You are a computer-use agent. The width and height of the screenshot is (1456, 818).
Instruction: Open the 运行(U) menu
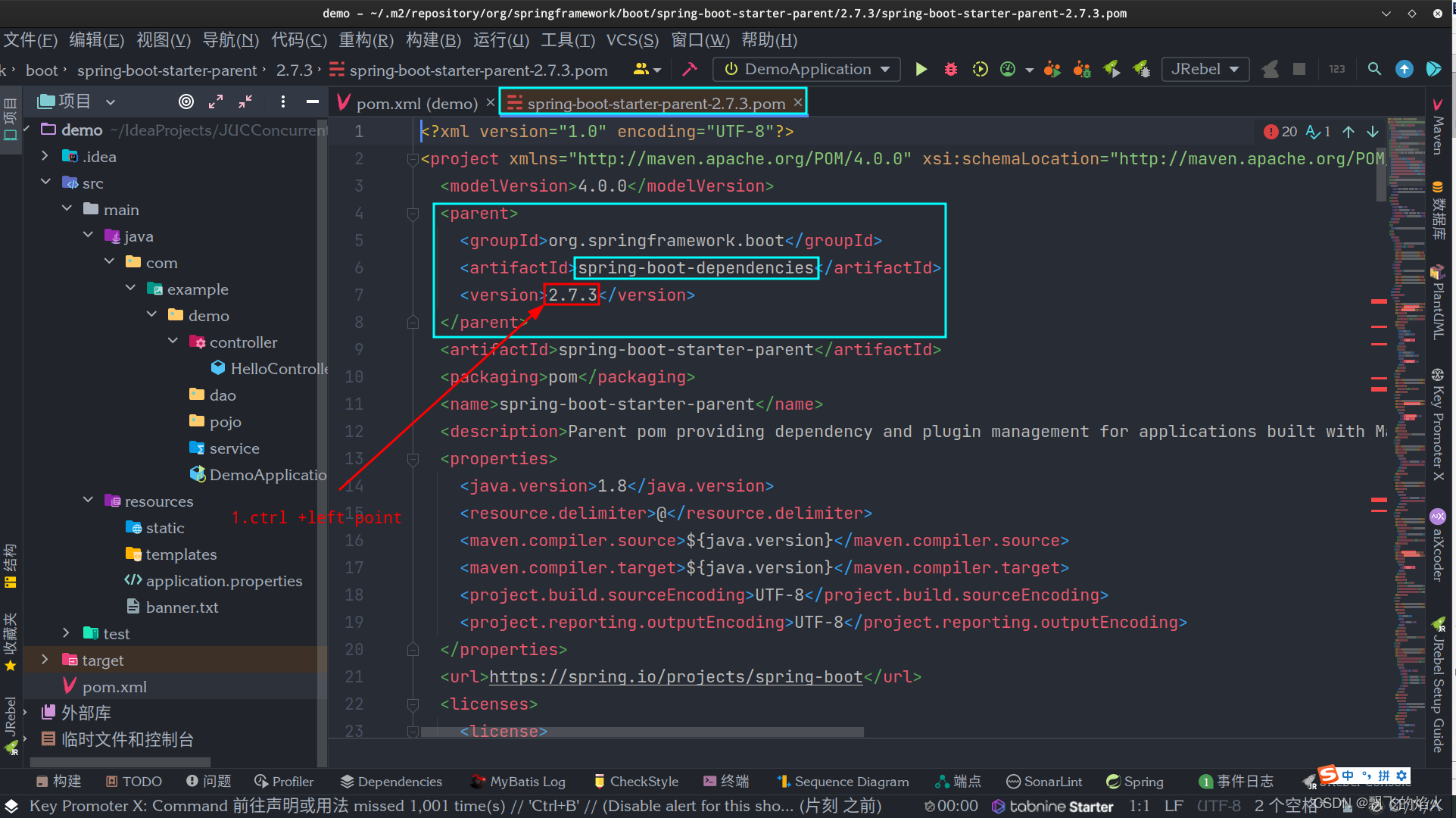click(x=501, y=40)
